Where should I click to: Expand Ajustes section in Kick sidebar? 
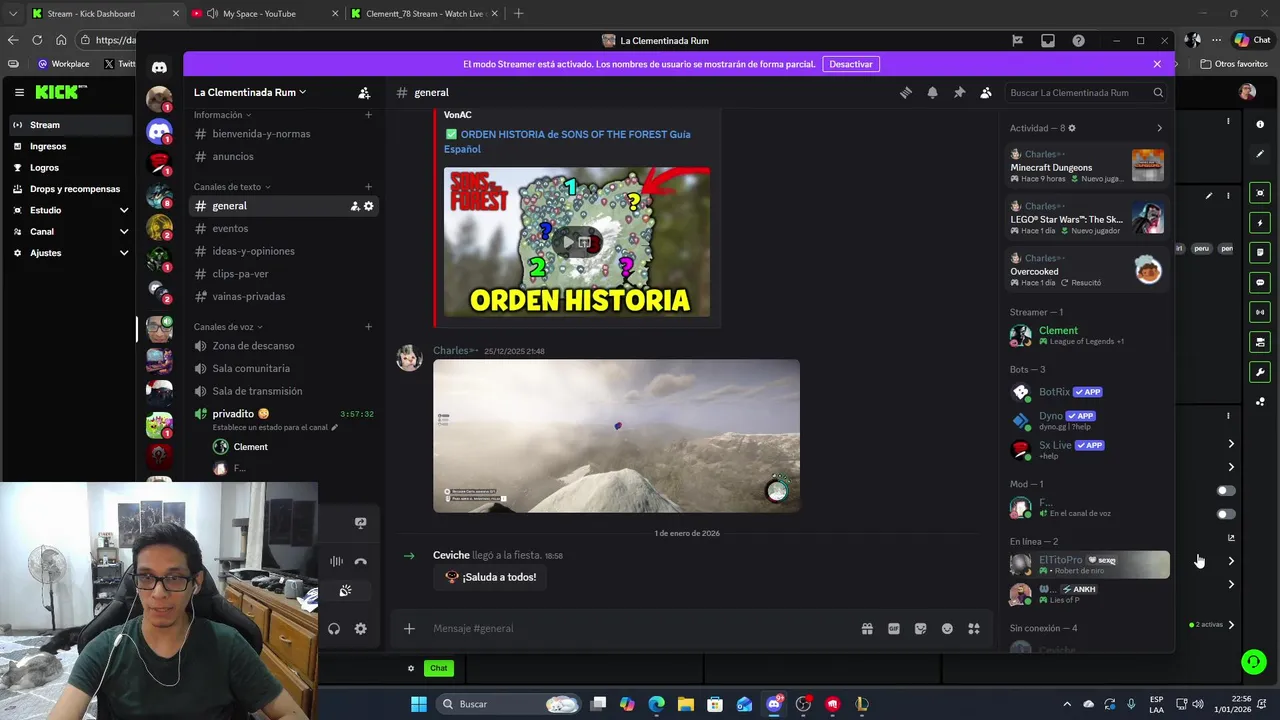tap(124, 253)
